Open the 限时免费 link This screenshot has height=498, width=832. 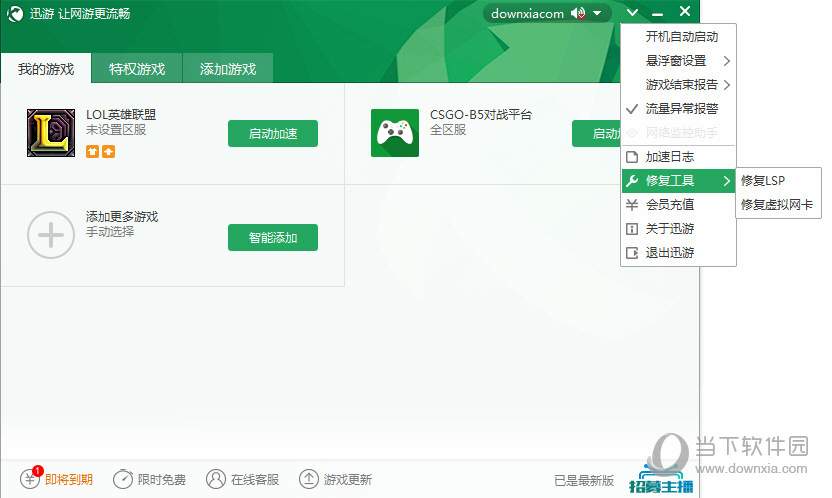[x=161, y=479]
